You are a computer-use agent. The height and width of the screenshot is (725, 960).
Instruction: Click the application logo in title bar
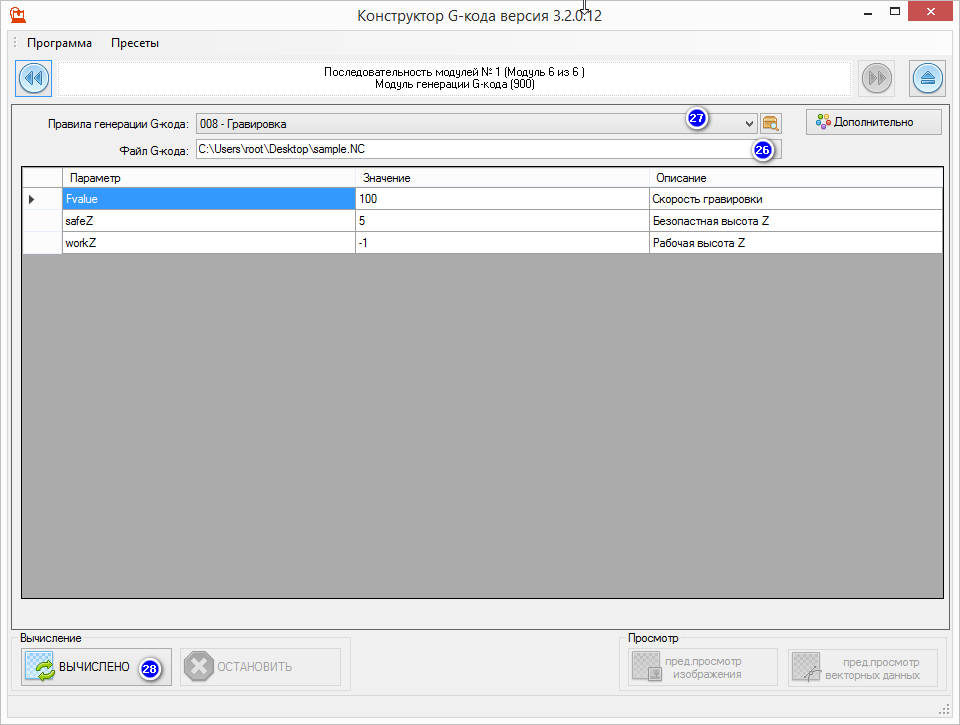(x=18, y=15)
